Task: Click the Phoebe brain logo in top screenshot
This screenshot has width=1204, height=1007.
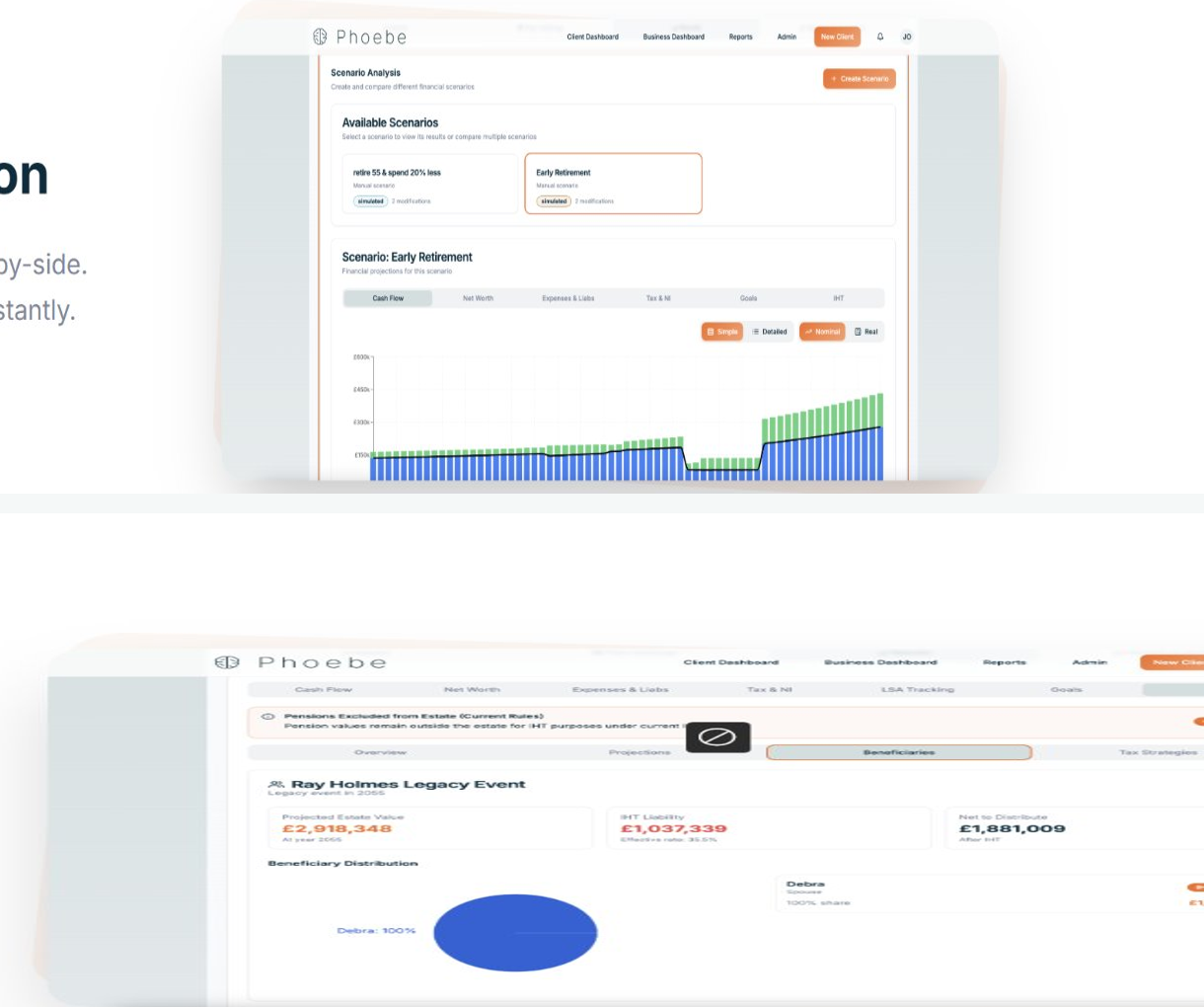Action: 320,37
